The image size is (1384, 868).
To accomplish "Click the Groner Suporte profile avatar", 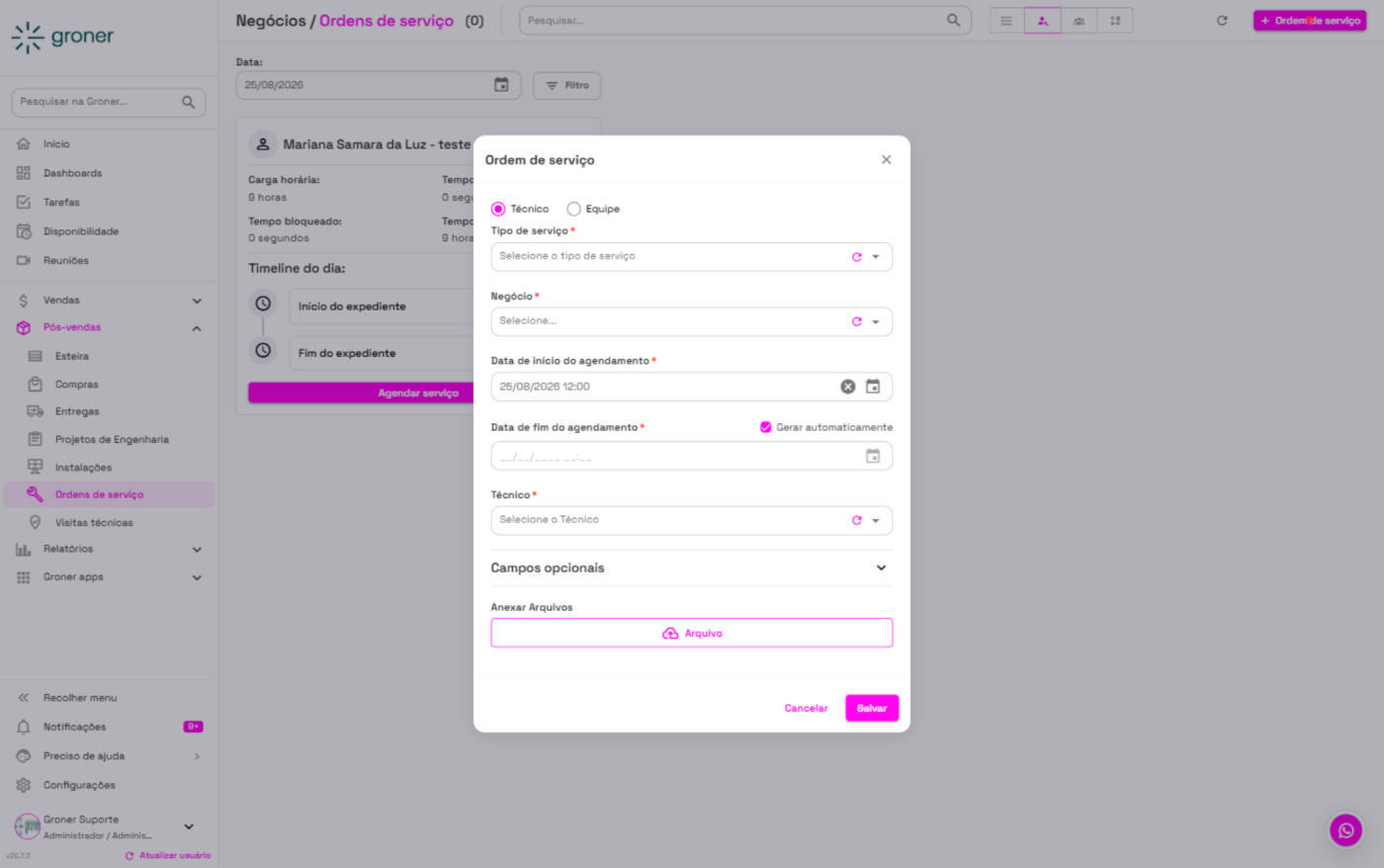I will point(28,826).
